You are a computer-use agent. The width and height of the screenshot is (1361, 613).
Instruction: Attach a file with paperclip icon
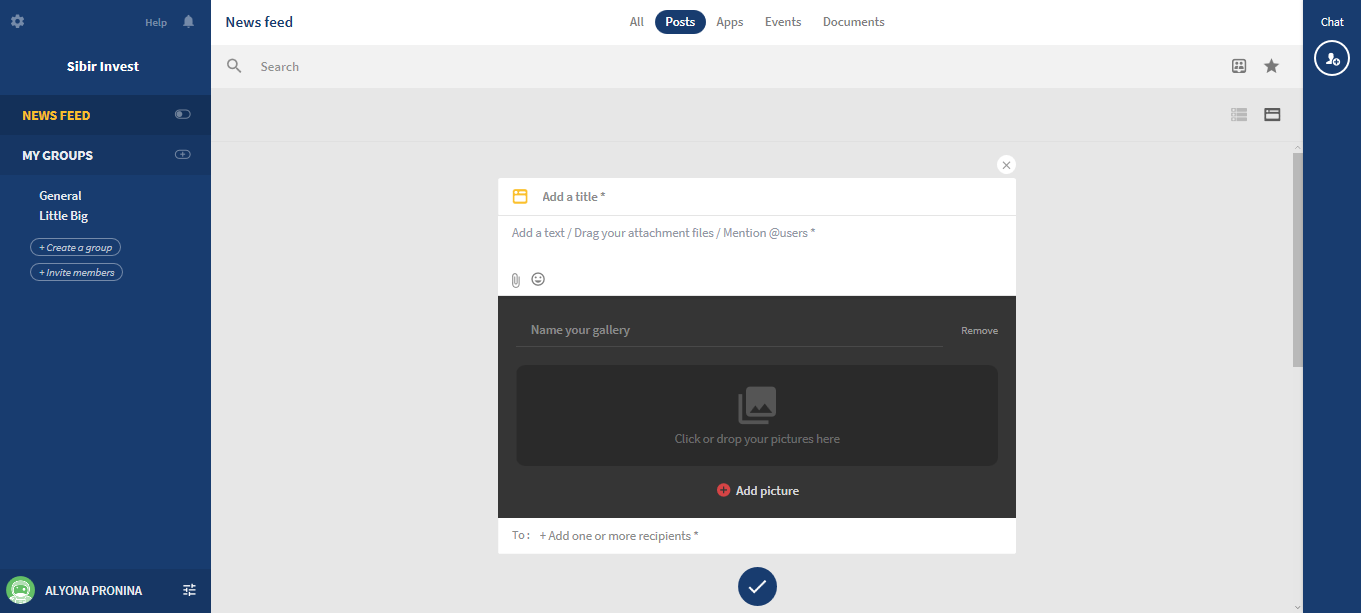tap(516, 280)
